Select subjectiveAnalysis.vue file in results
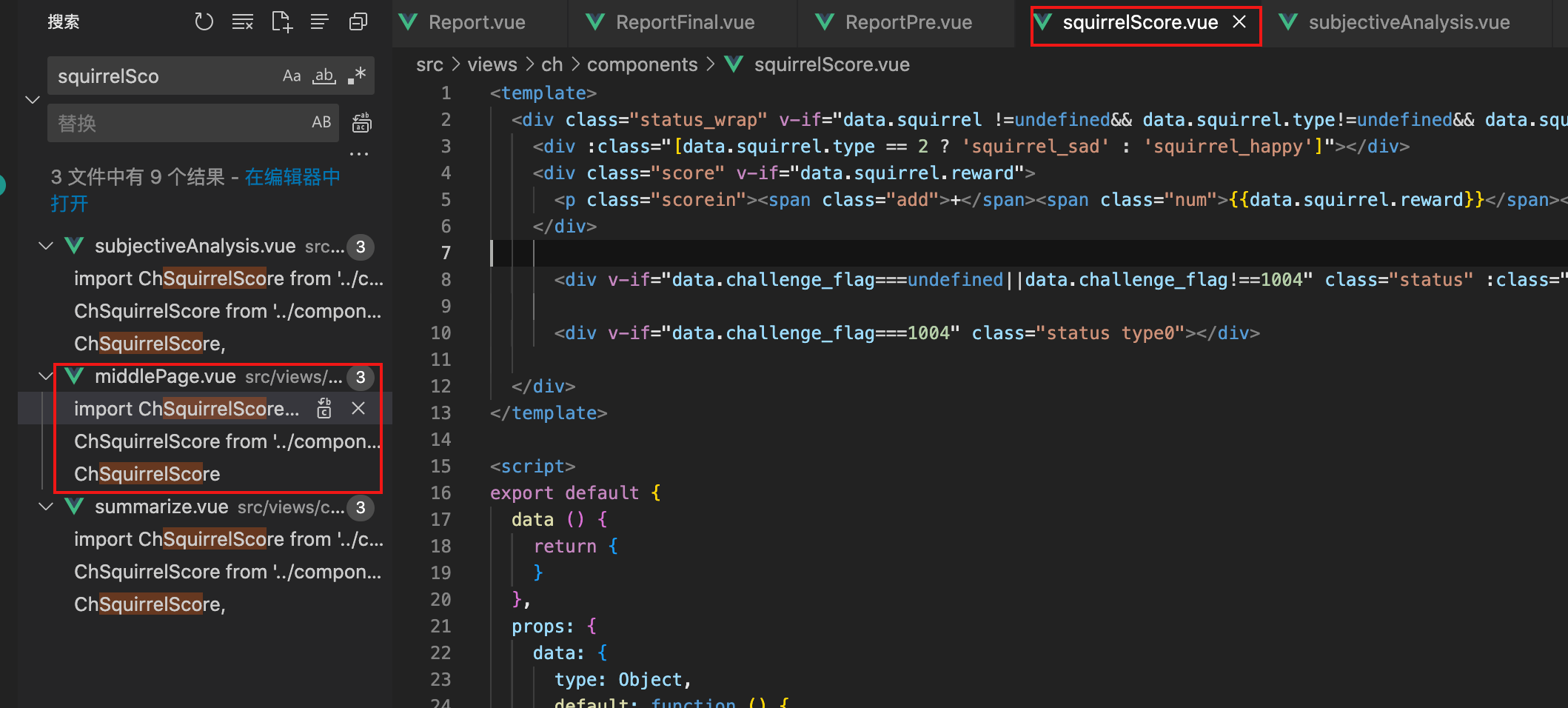The width and height of the screenshot is (1568, 708). pos(195,246)
